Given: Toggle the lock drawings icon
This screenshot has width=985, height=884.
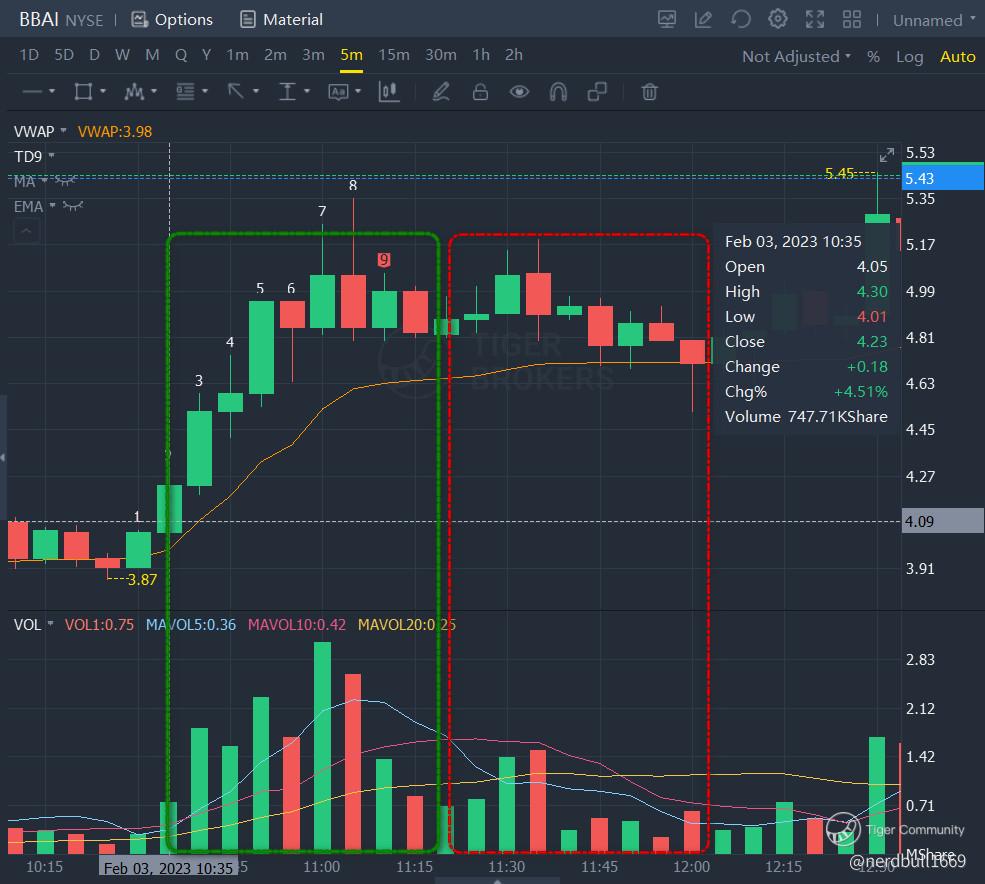Looking at the screenshot, I should point(480,92).
